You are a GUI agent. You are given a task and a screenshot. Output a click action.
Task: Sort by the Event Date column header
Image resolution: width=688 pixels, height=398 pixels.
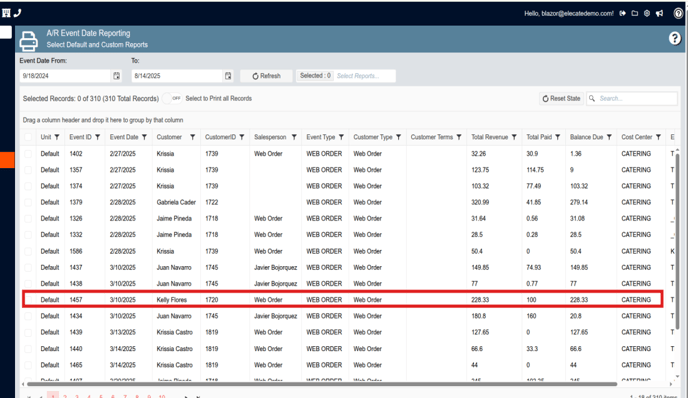(x=124, y=137)
